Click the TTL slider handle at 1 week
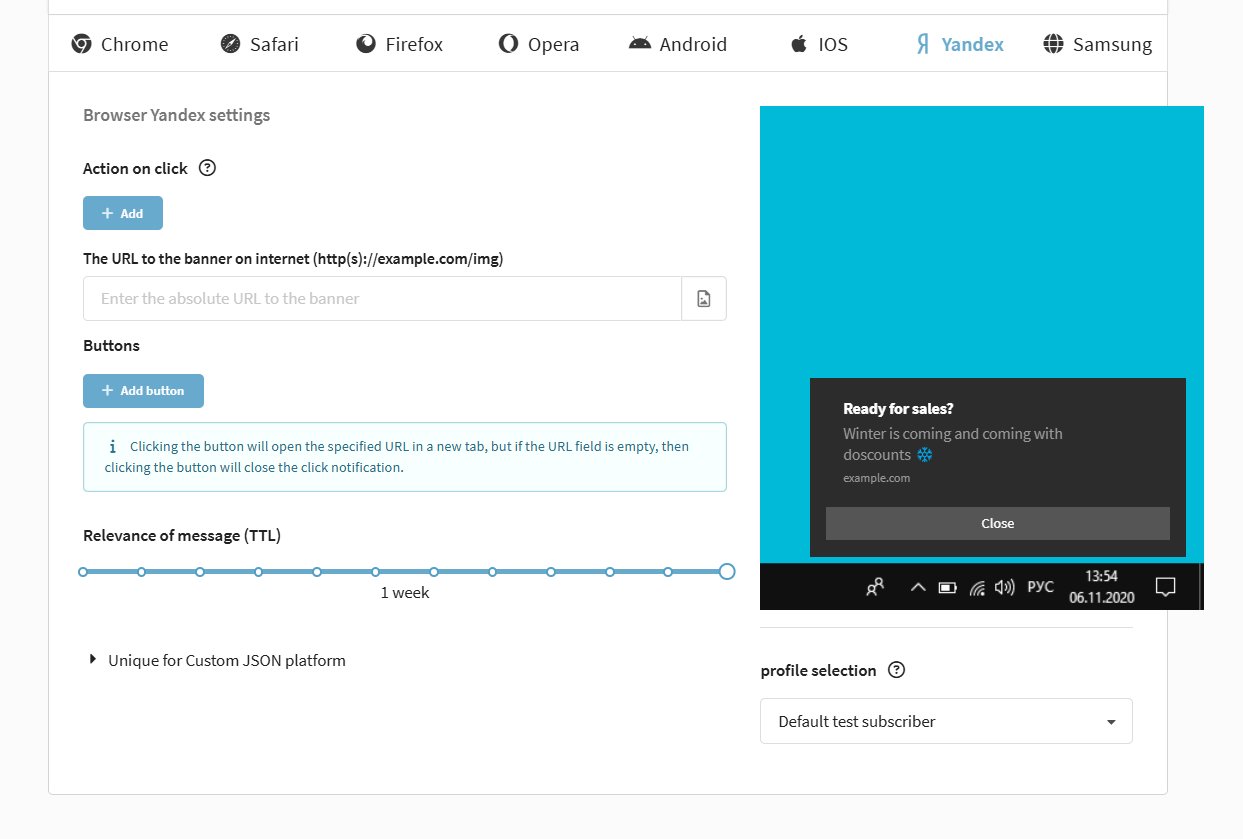 [727, 572]
